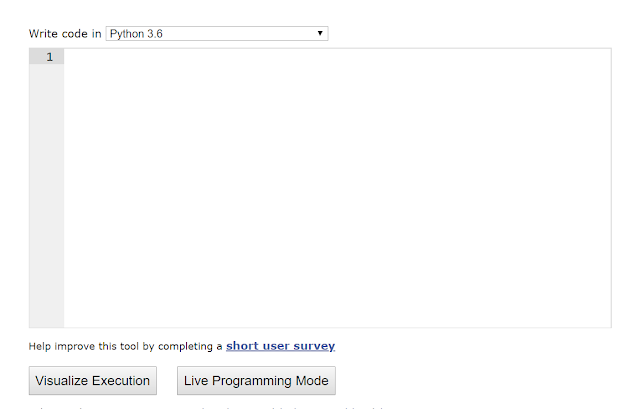Click the word "Visualize" on the left button
The height and width of the screenshot is (409, 640).
coord(64,381)
